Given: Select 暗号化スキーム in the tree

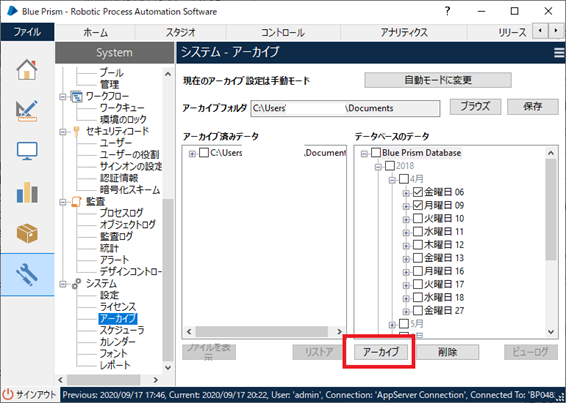Looking at the screenshot, I should 130,190.
